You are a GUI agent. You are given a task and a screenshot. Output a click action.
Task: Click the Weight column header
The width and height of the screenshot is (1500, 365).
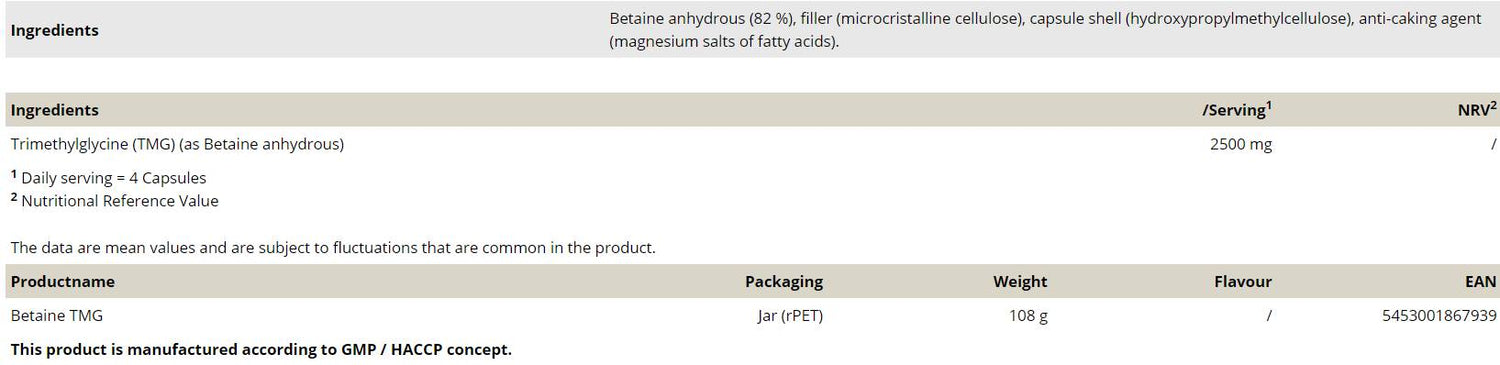tap(1020, 282)
